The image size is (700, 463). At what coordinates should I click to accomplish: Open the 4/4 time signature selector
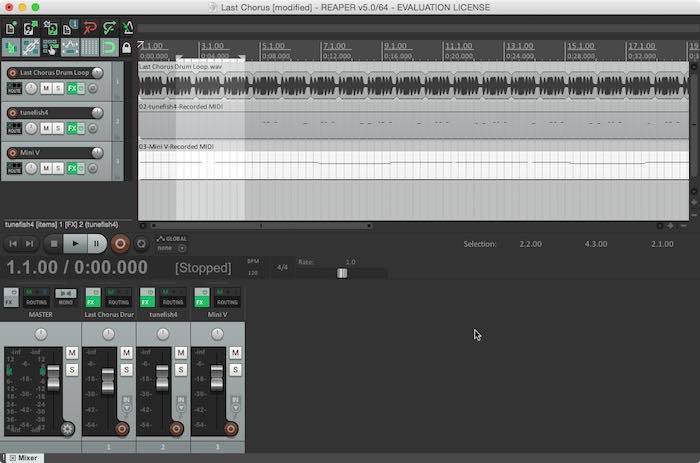tap(282, 267)
